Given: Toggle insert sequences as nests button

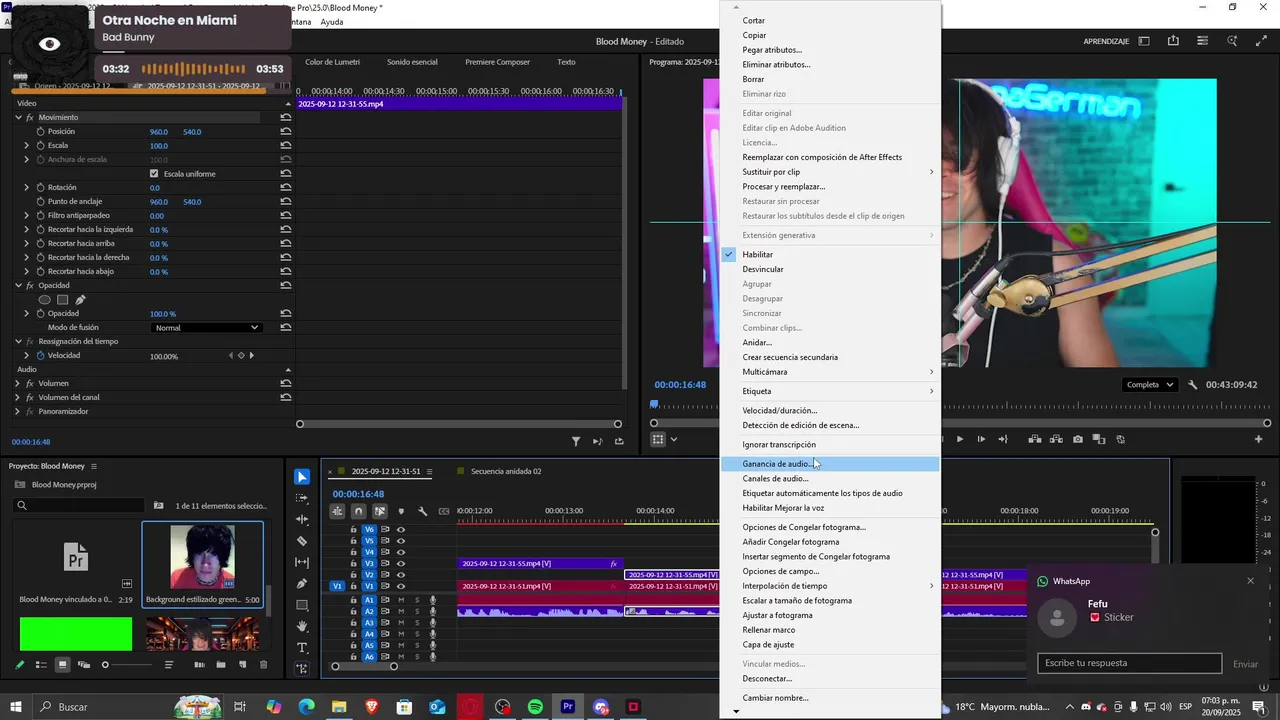Looking at the screenshot, I should pos(337,511).
